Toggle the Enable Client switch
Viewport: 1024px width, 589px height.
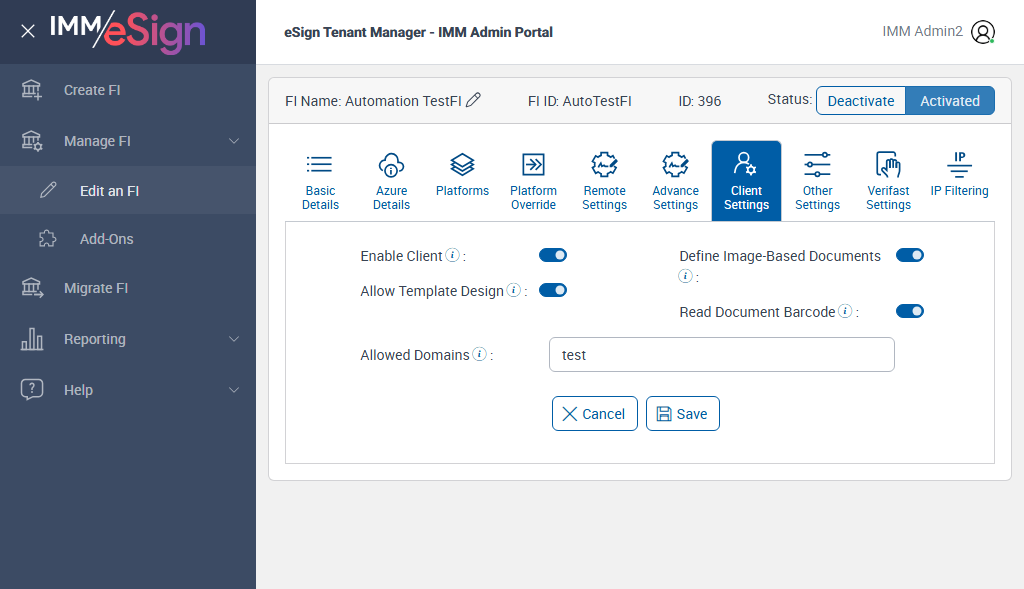point(553,255)
